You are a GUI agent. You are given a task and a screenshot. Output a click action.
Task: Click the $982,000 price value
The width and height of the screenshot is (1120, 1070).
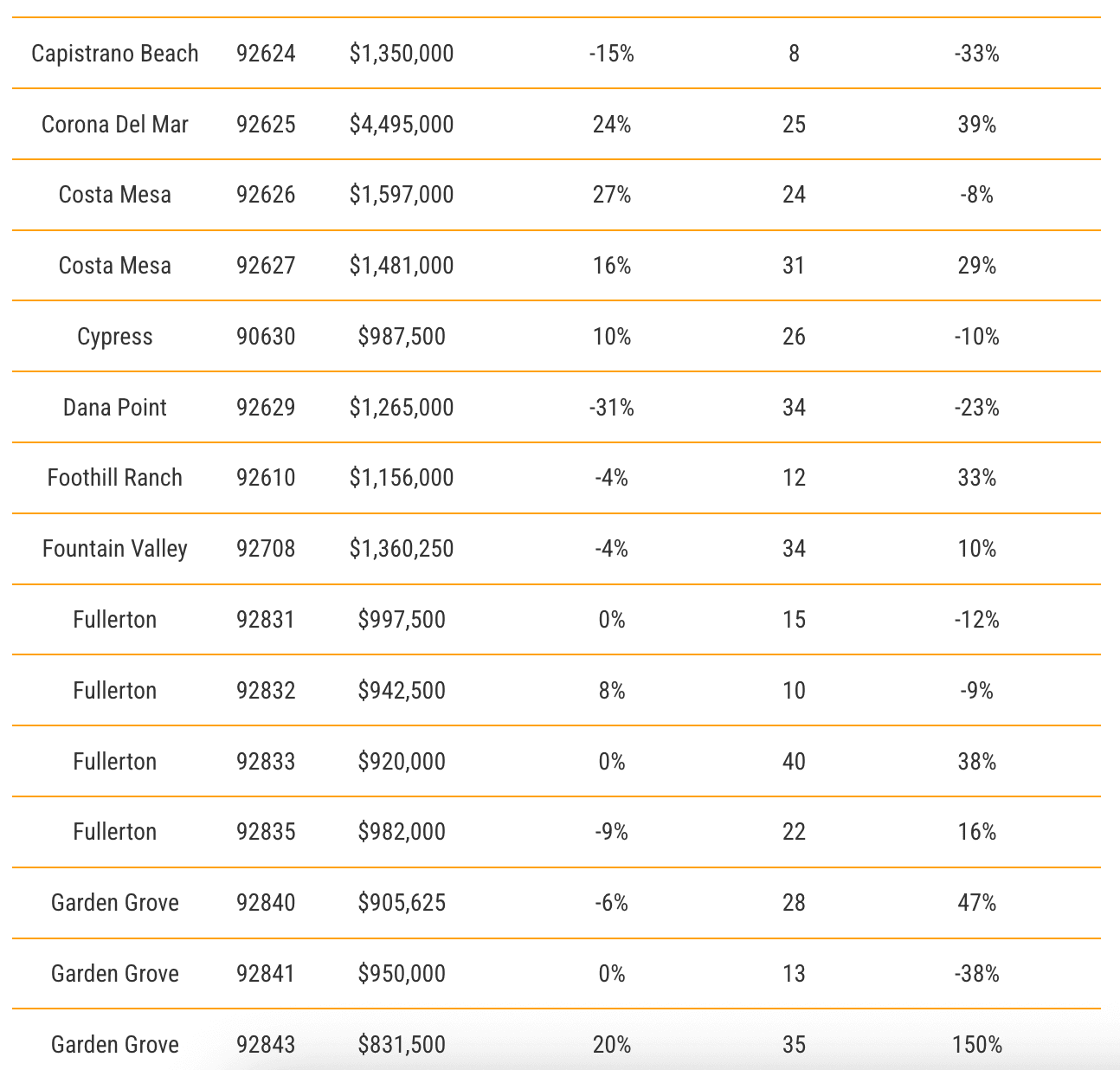coord(402,832)
